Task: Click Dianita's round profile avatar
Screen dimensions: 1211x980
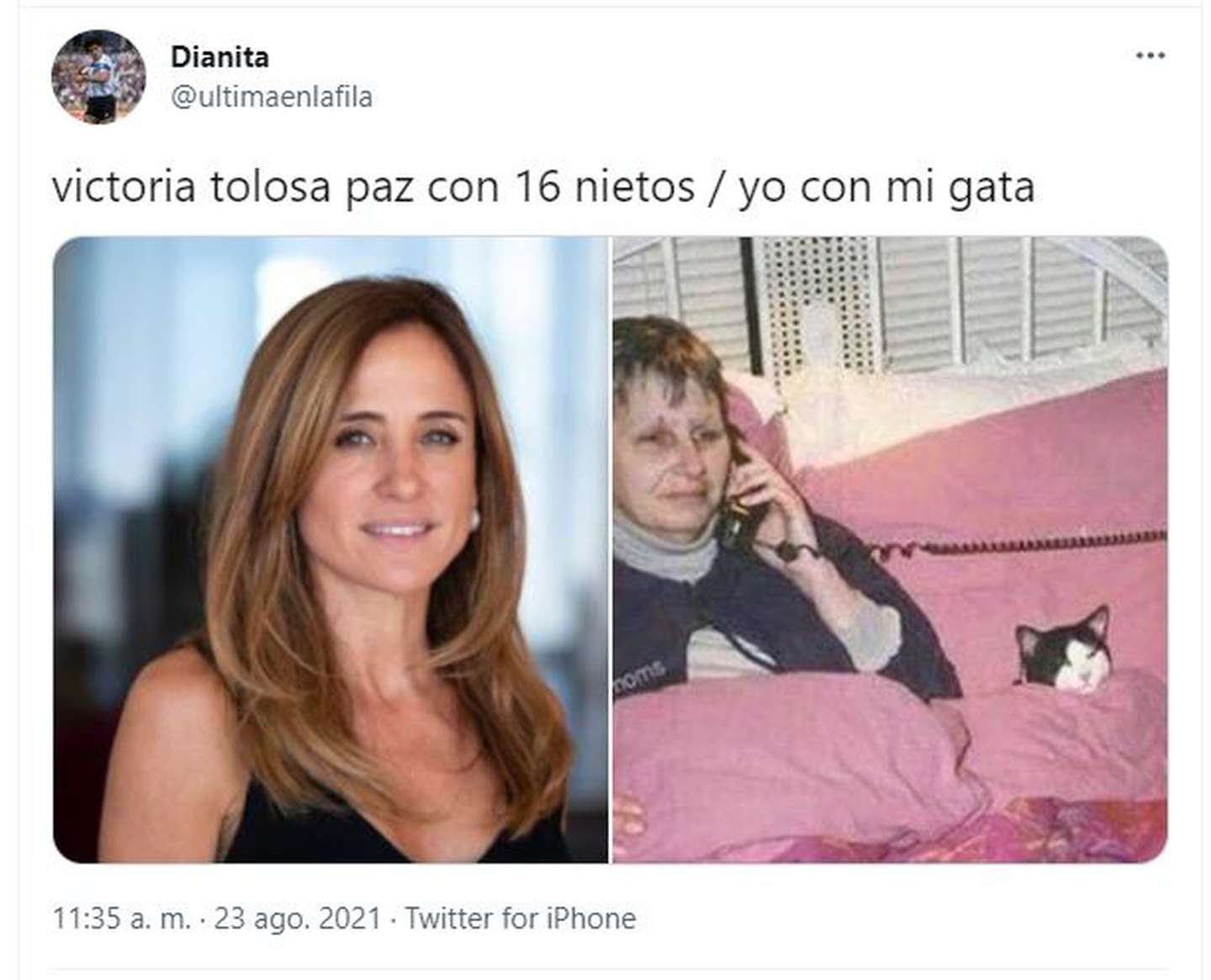Action: click(98, 77)
